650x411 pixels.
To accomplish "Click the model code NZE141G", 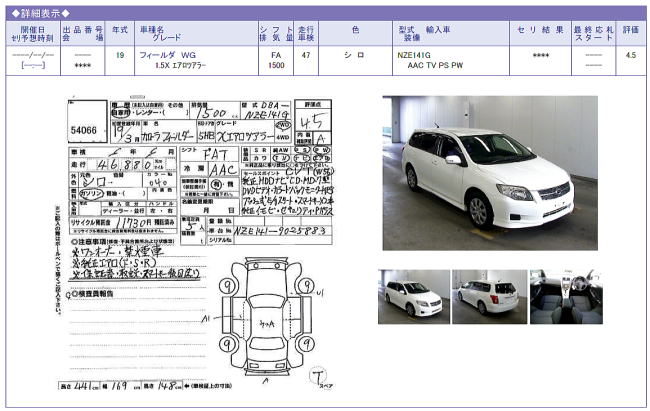I will point(414,55).
